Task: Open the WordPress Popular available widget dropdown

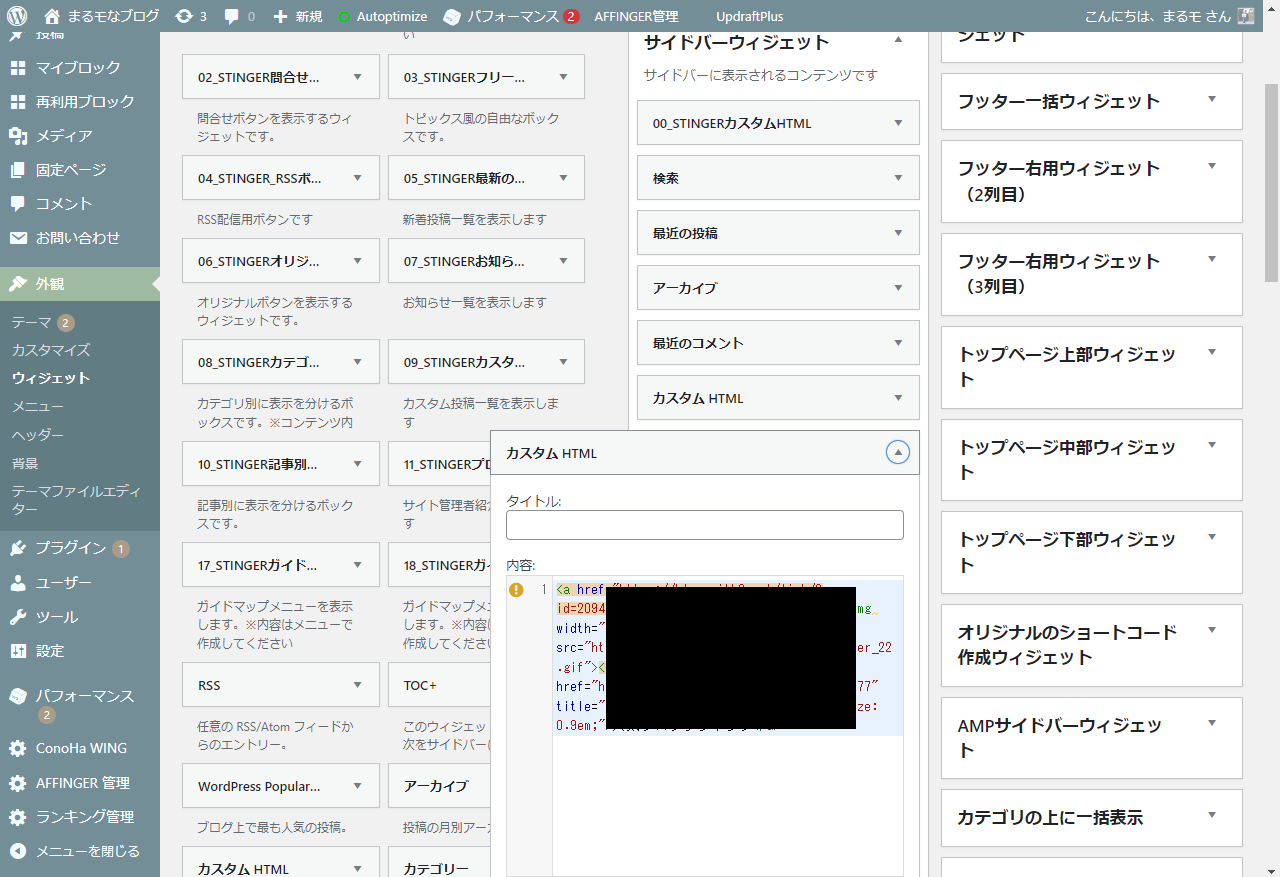Action: (x=358, y=786)
